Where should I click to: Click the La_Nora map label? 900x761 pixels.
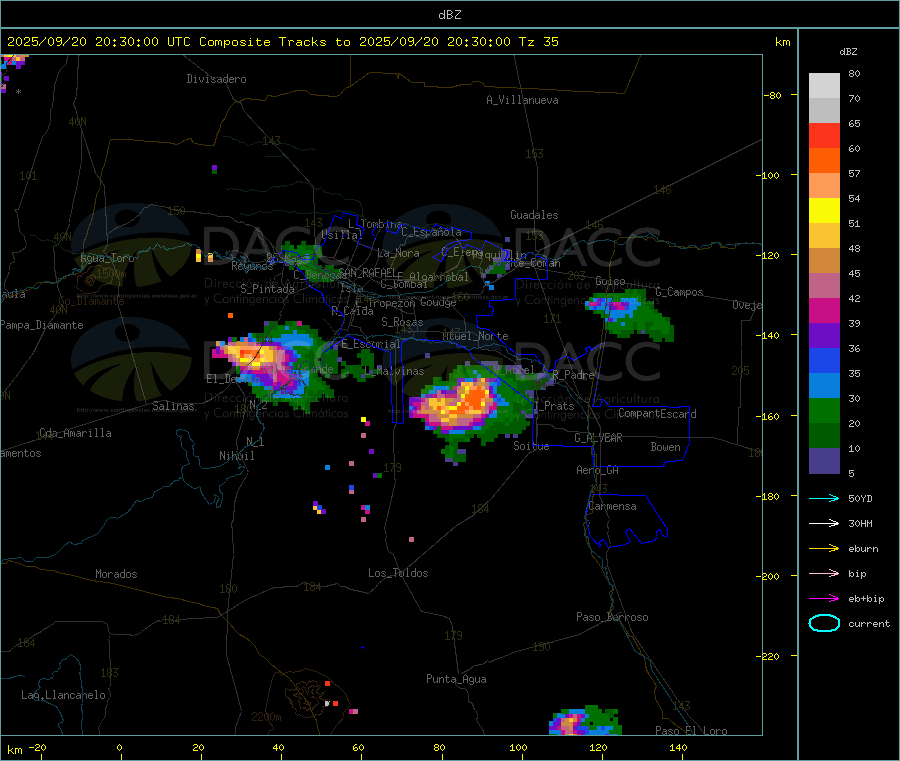[x=398, y=253]
